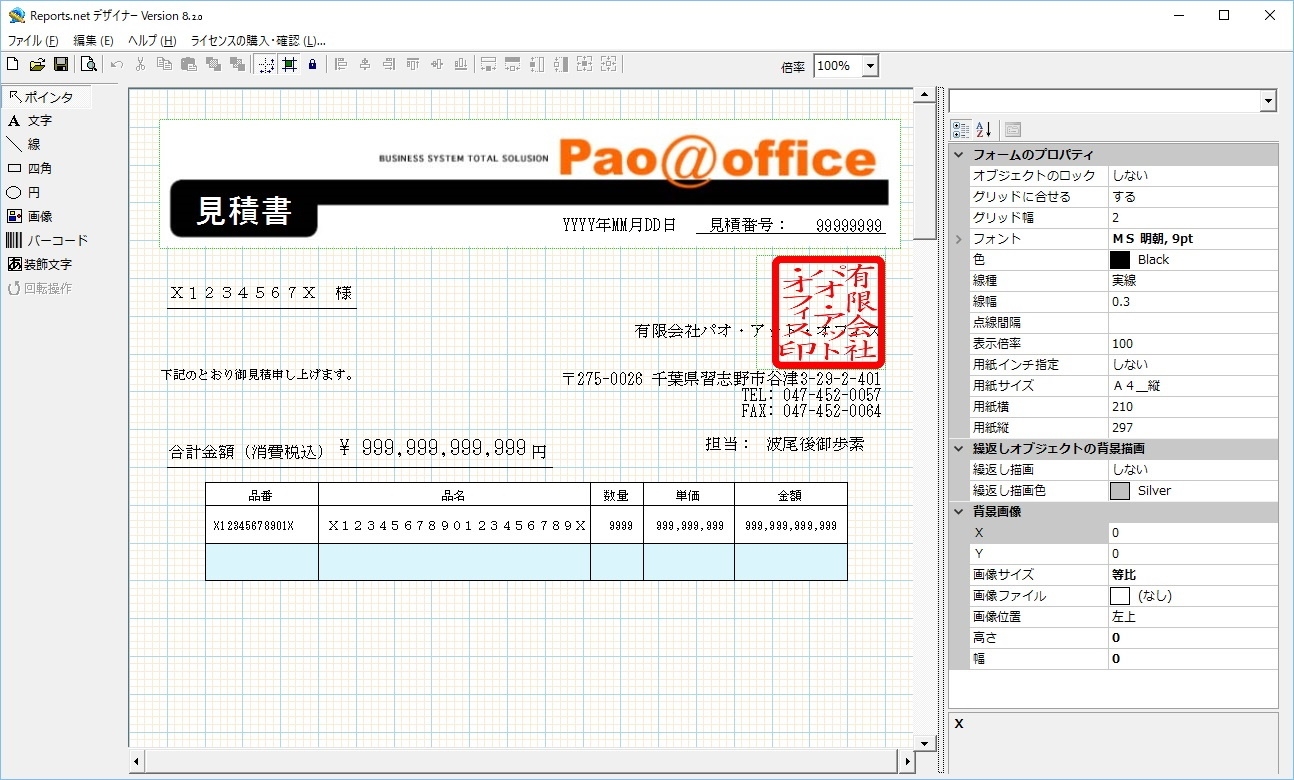This screenshot has width=1294, height=780.
Task: Select the 円 (circle) drawing tool
Action: 31,192
